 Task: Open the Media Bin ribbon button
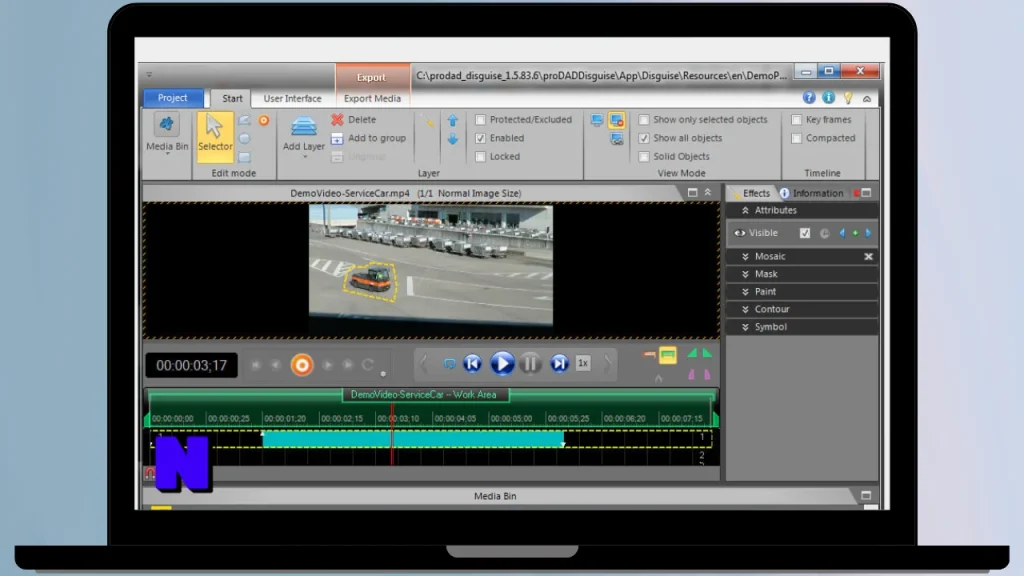coord(167,133)
